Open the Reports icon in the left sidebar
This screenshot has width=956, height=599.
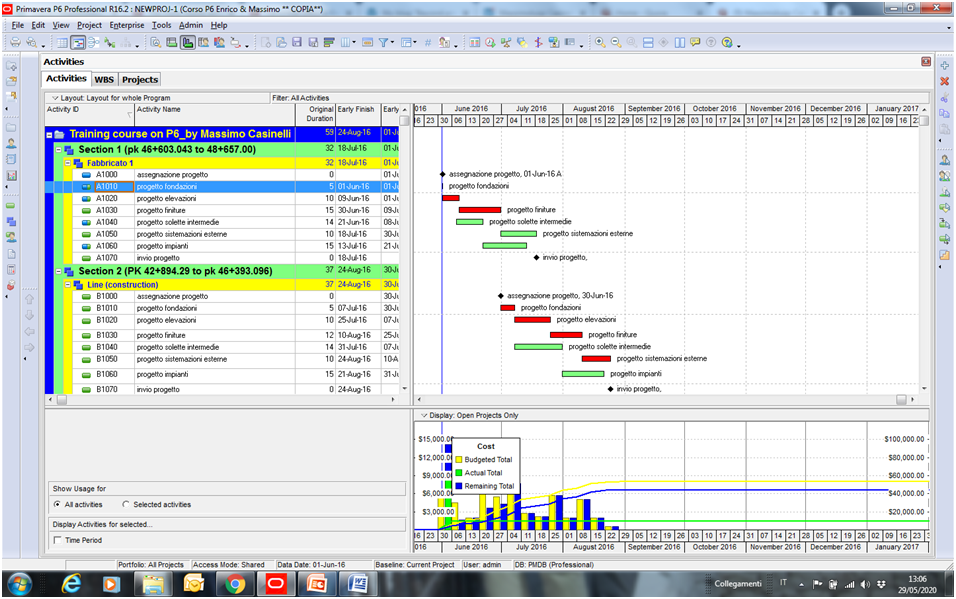coord(11,160)
